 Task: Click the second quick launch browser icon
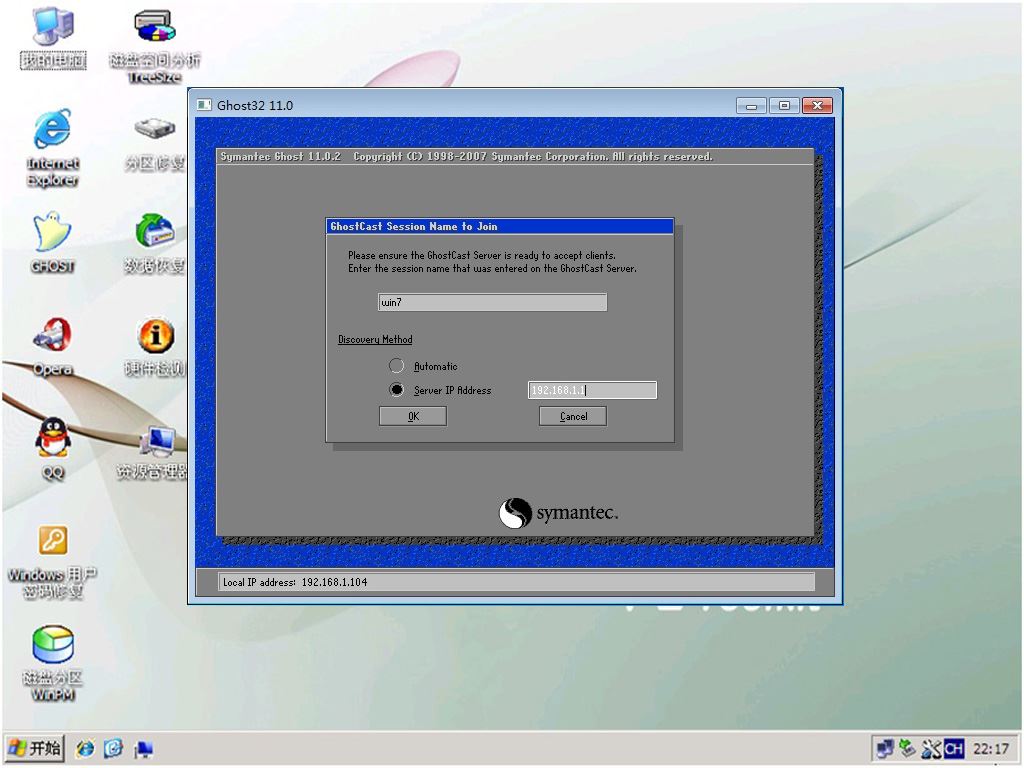(114, 748)
